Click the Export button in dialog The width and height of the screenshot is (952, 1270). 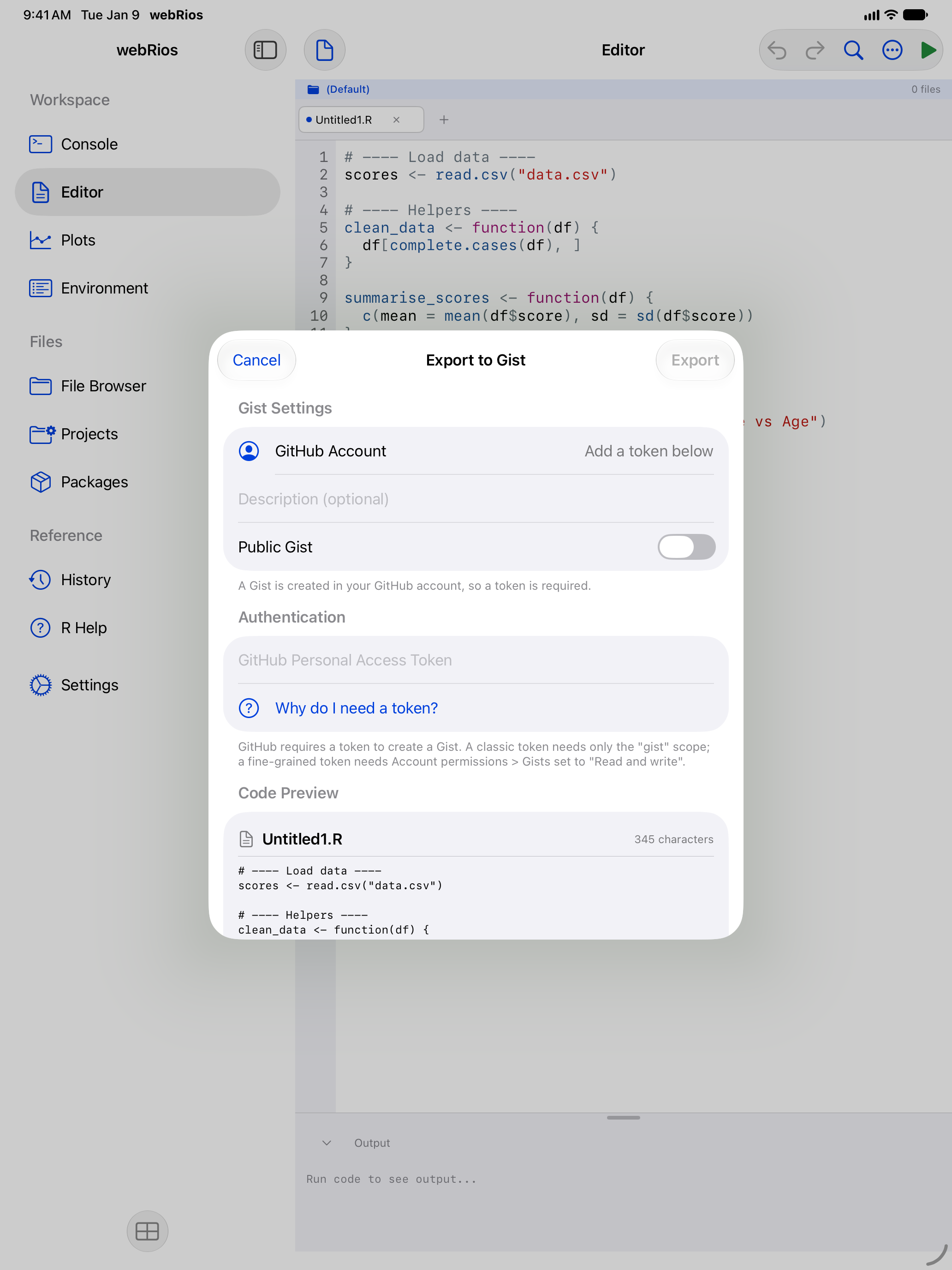point(695,360)
